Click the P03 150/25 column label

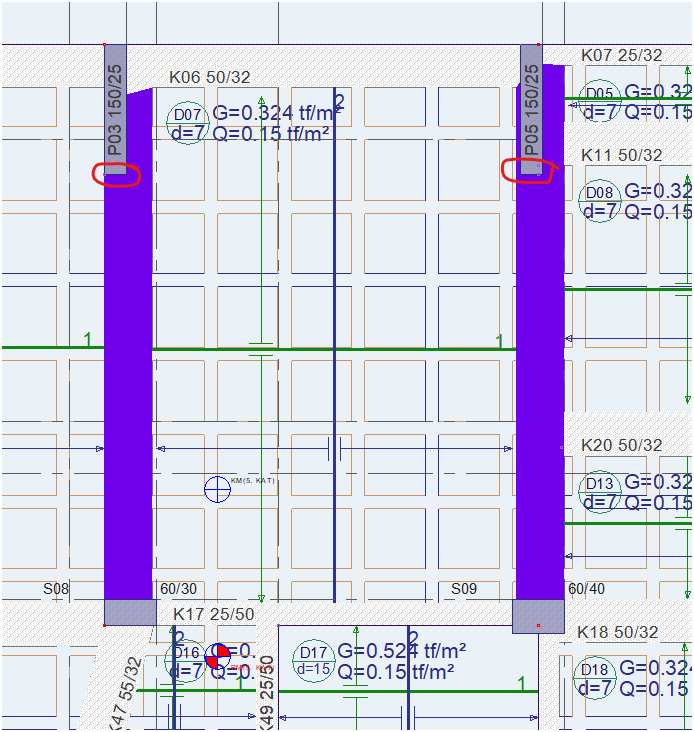coord(115,111)
